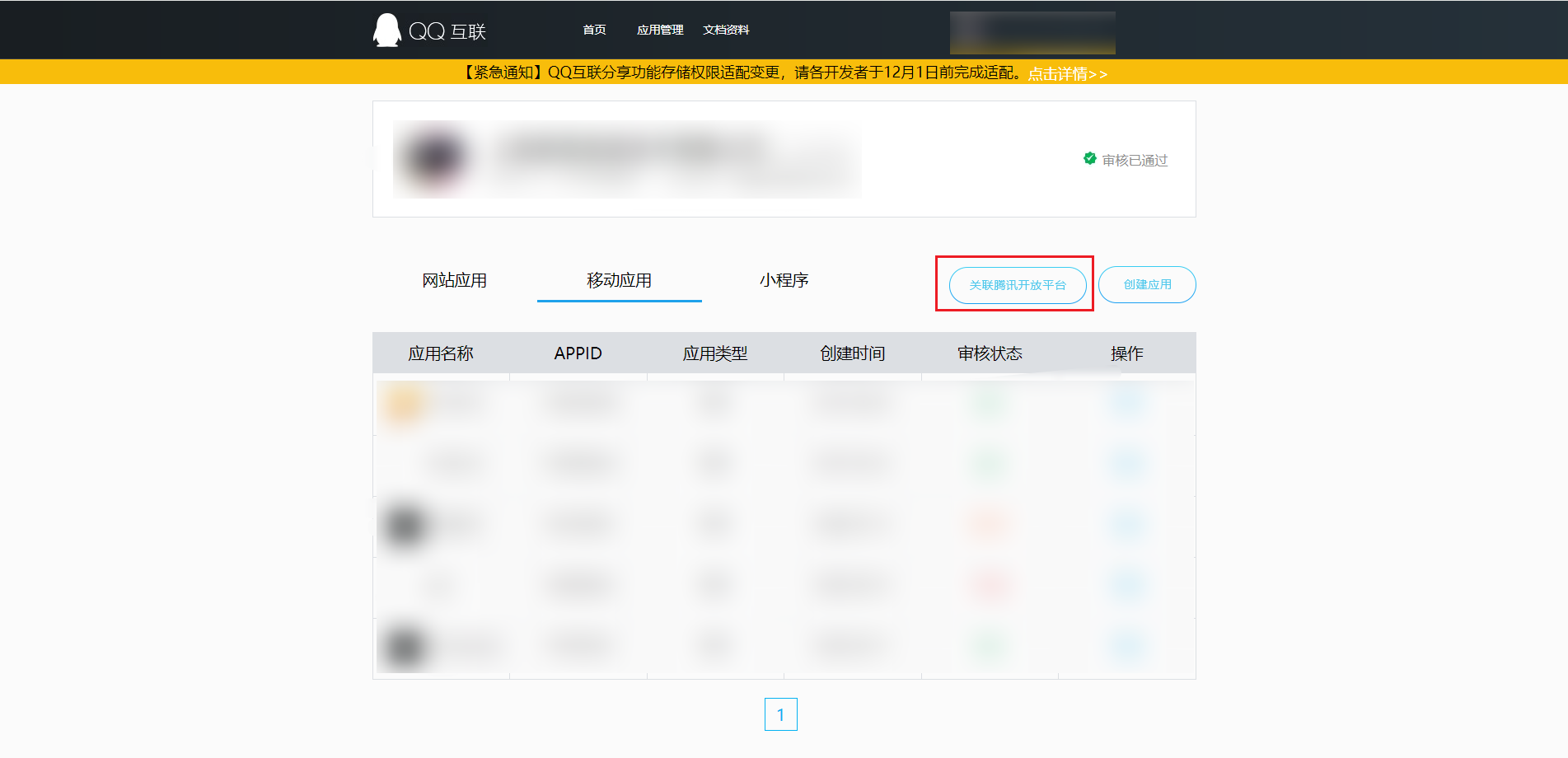Click the QQ penguin logo
The height and width of the screenshot is (758, 1568).
386,29
